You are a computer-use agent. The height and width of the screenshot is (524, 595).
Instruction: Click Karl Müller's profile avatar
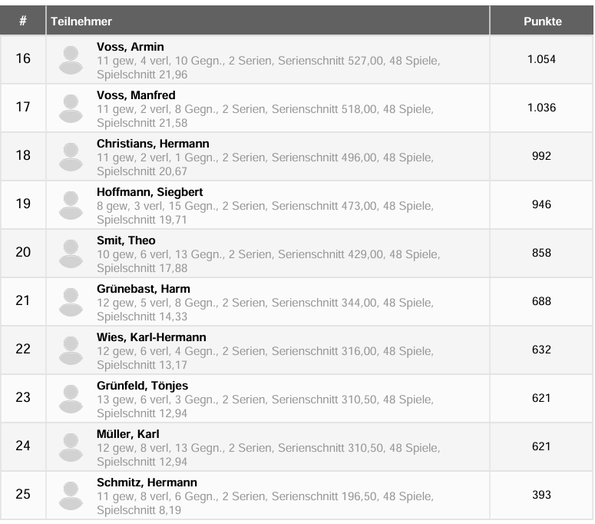pos(71,447)
